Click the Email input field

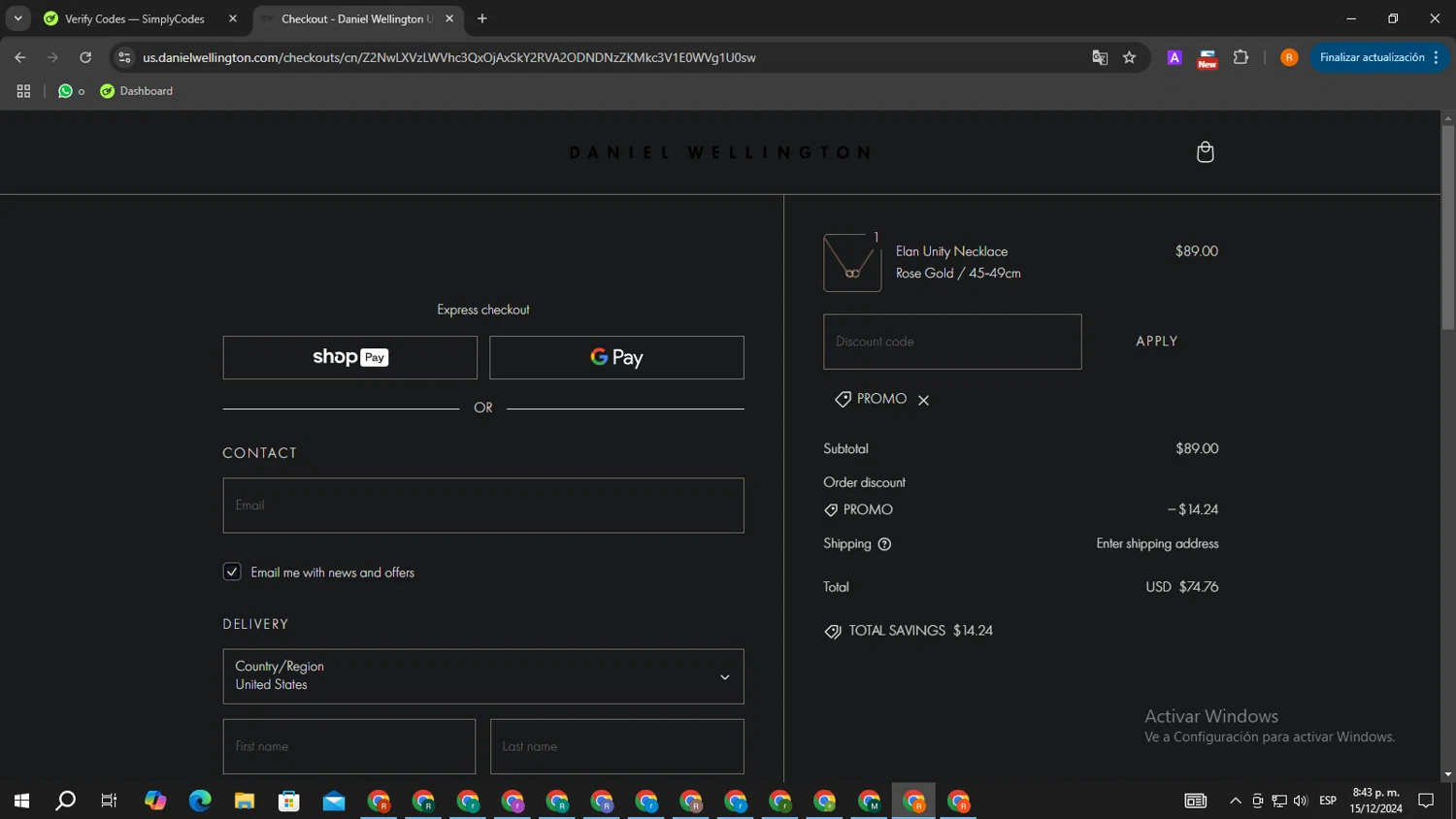click(483, 506)
